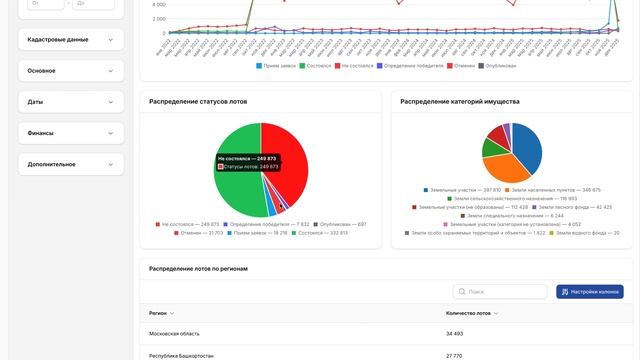Select the lot count value 27 770
Screen dimensions: 640x360
[454, 356]
